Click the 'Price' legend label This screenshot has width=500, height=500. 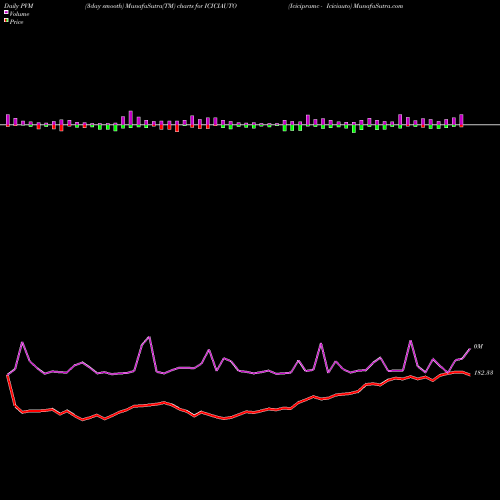point(16,22)
